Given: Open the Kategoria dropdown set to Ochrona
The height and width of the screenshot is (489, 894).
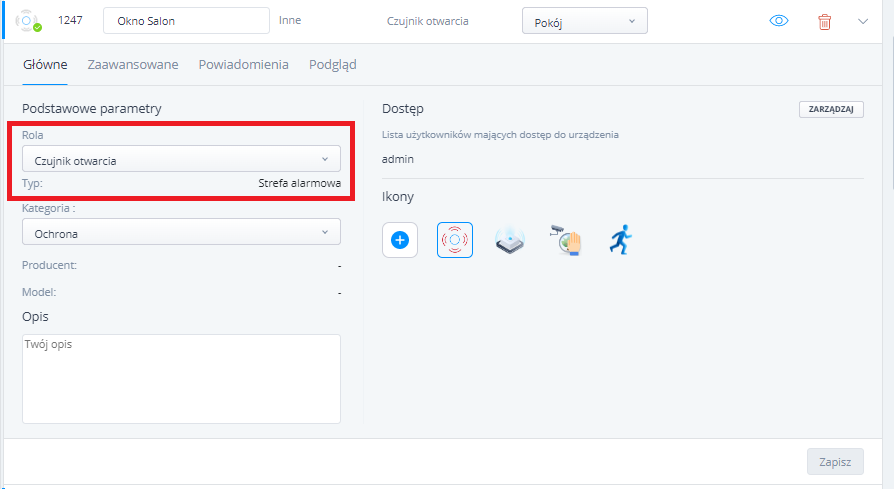Looking at the screenshot, I should tap(181, 232).
